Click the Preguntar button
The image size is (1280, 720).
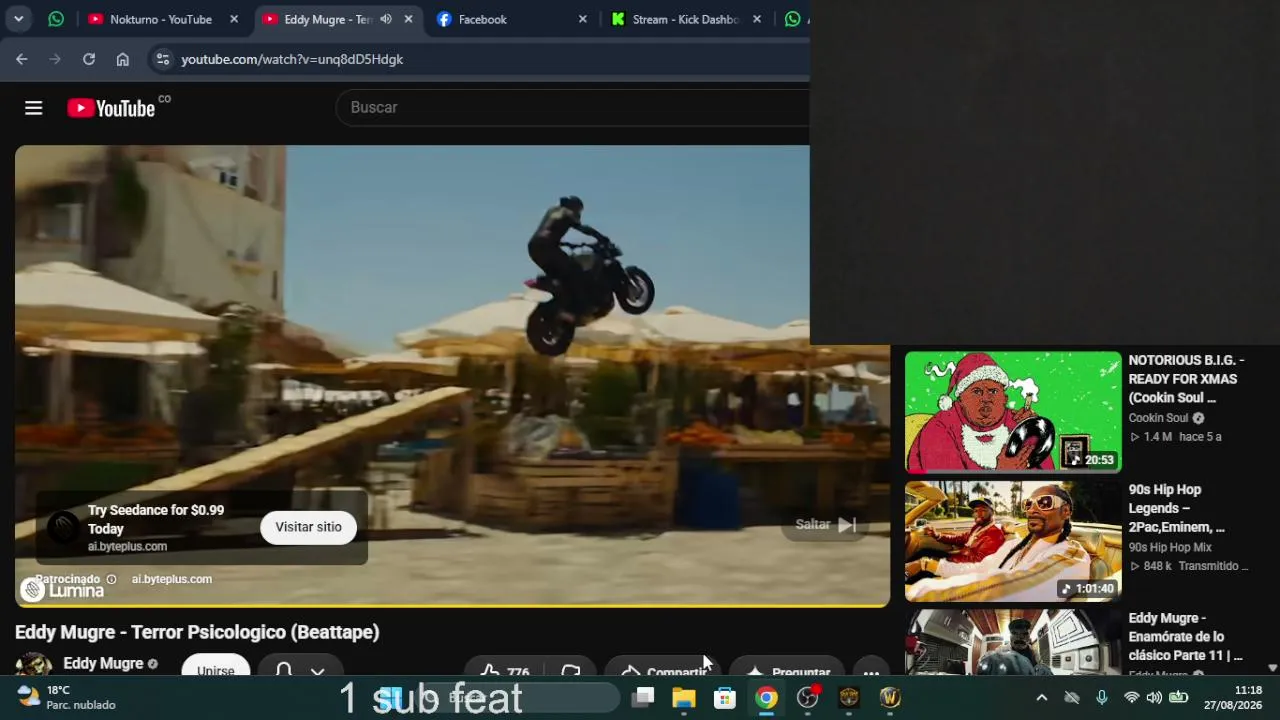tap(787, 668)
